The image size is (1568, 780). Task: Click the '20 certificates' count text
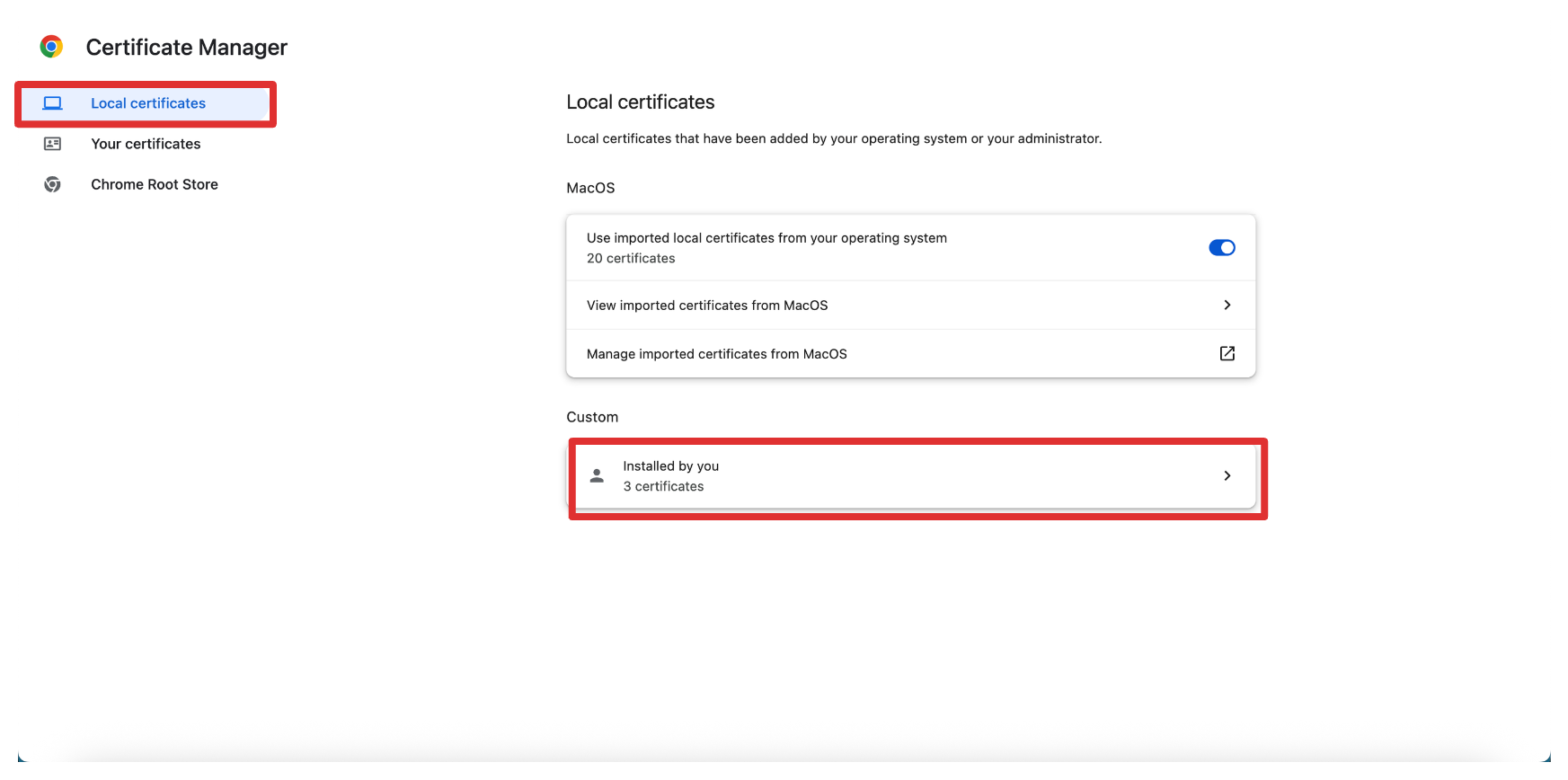(x=631, y=259)
